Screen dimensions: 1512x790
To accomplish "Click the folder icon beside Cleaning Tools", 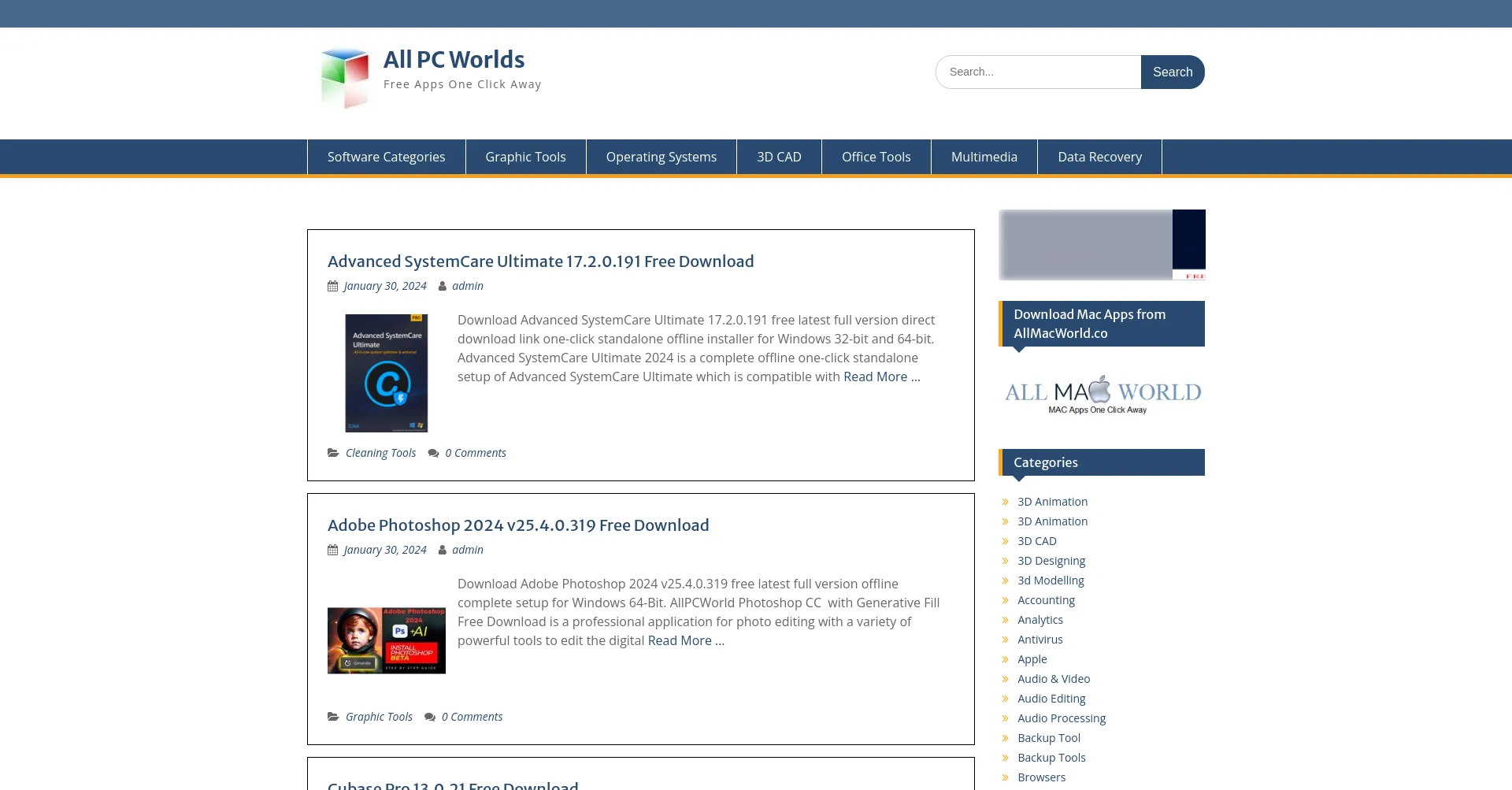I will click(333, 453).
